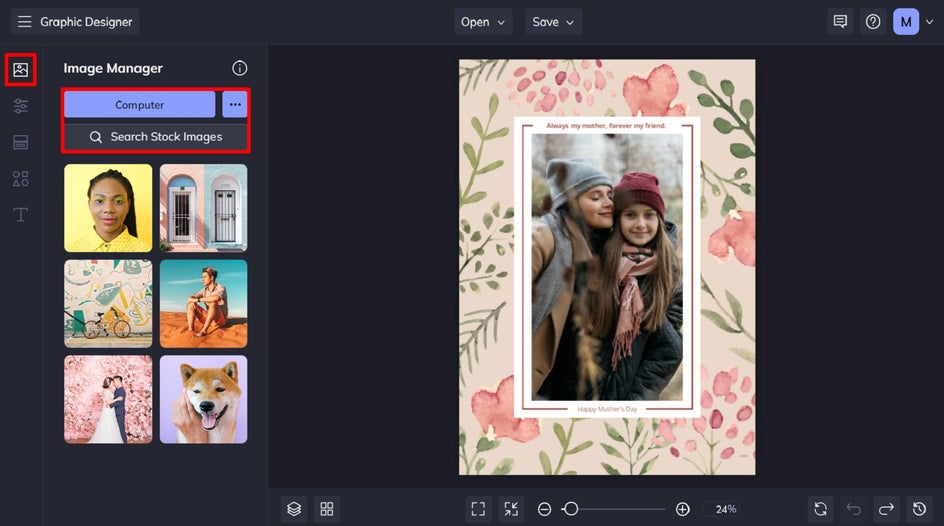Viewport: 944px width, 526px height.
Task: Select the 'Always my mother, forever my friend.' text
Action: 606,126
